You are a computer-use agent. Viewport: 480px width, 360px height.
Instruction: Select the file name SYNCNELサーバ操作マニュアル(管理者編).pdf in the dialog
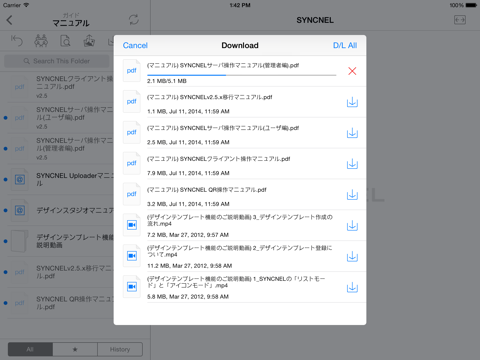pyautogui.click(x=223, y=65)
